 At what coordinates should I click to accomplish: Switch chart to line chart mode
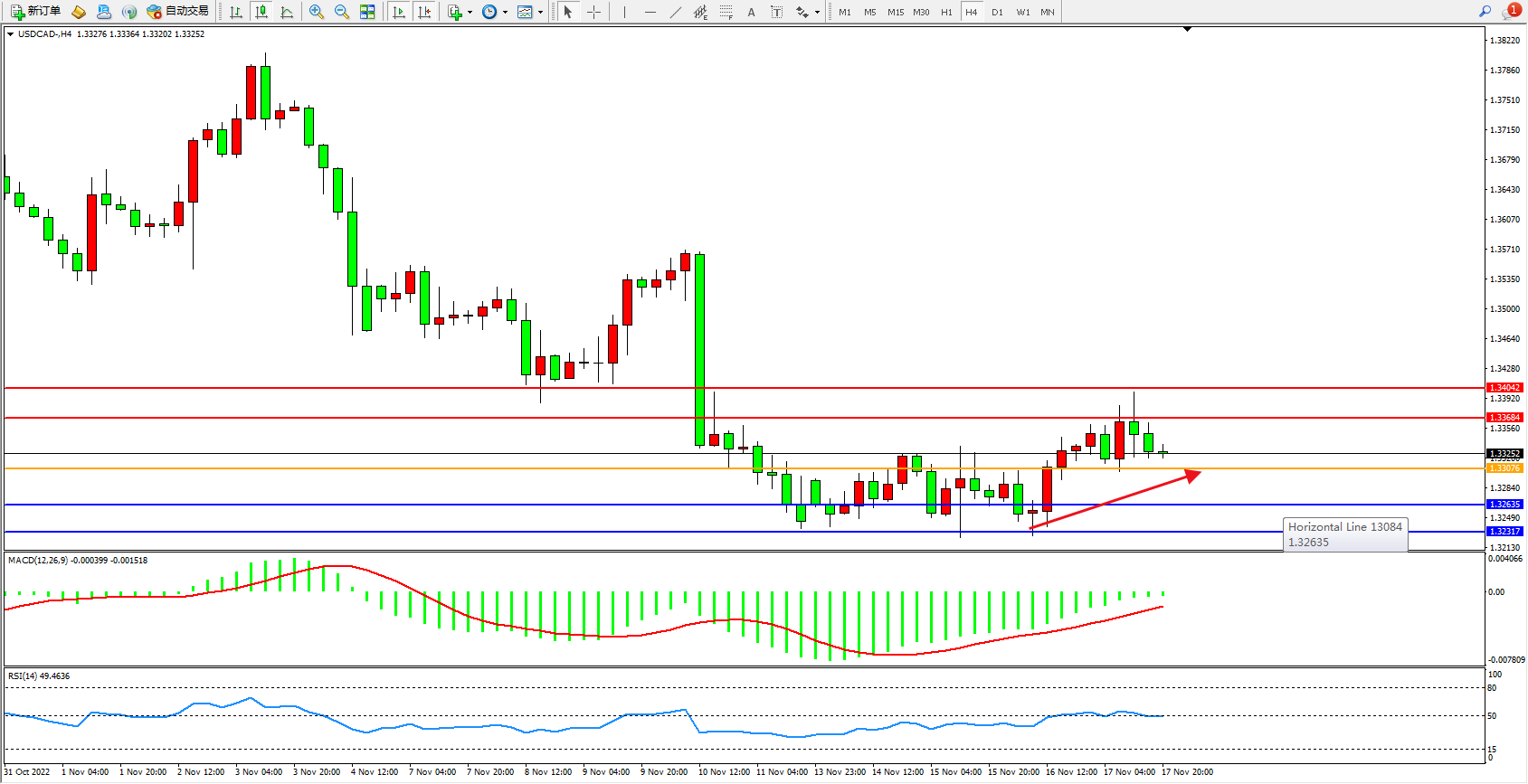click(x=287, y=12)
